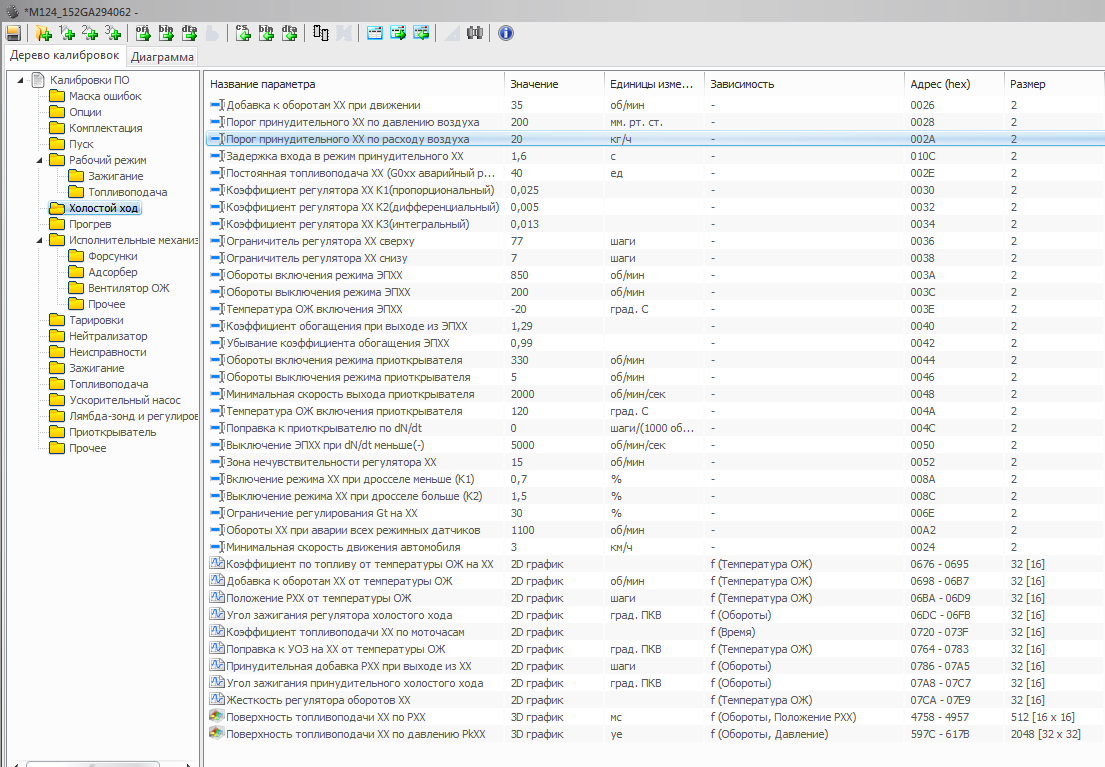Open search with the binoculars icon

[475, 33]
